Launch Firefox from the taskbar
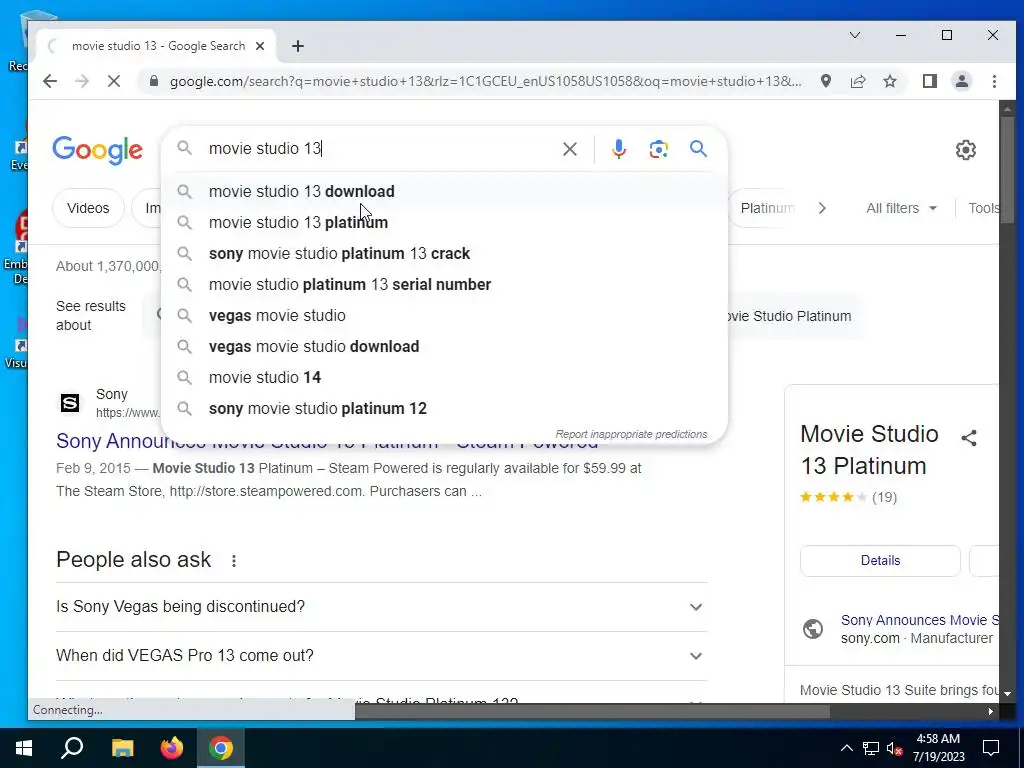Image resolution: width=1024 pixels, height=768 pixels. click(172, 748)
